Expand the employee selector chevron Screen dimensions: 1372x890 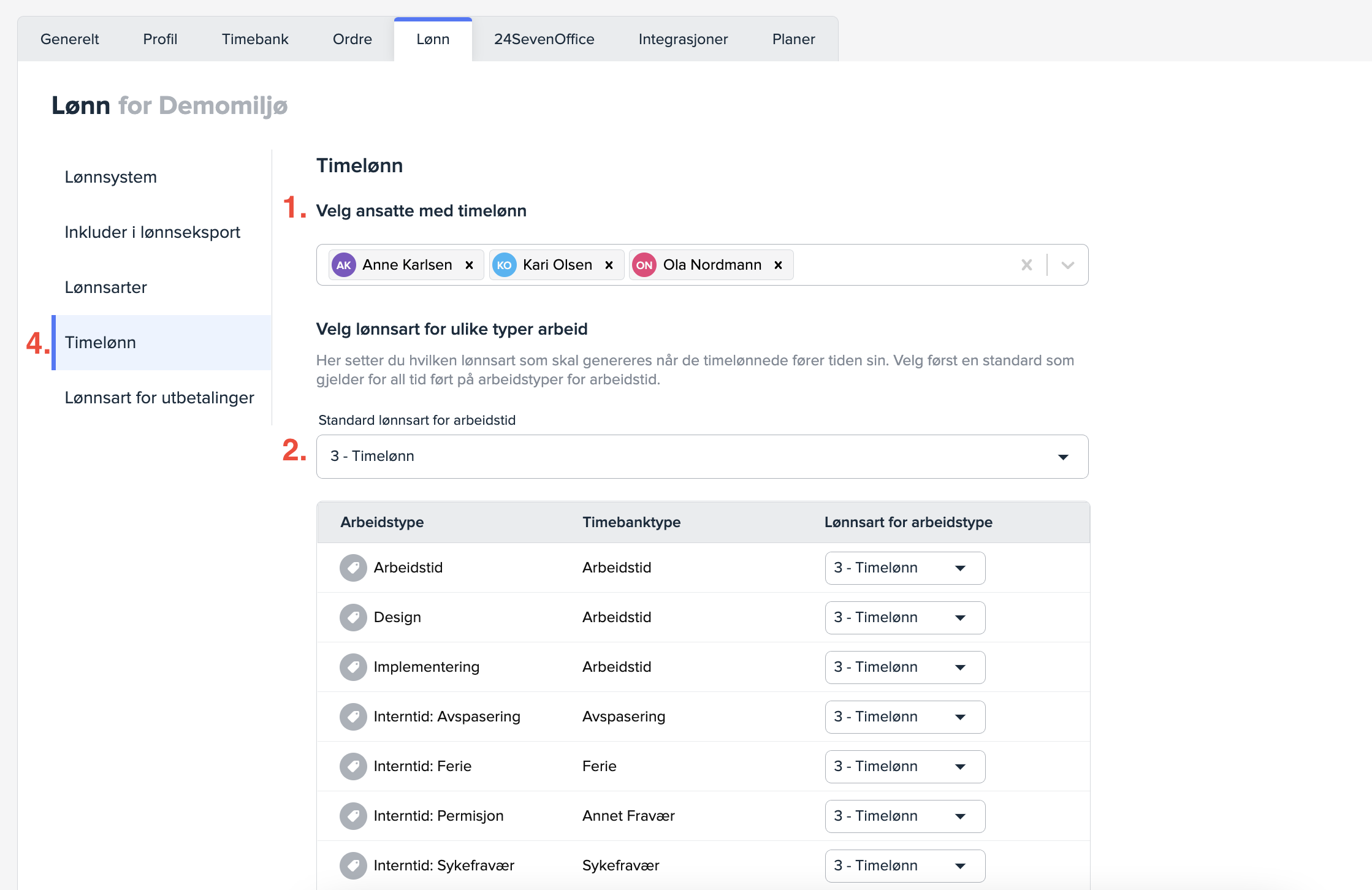(x=1068, y=265)
